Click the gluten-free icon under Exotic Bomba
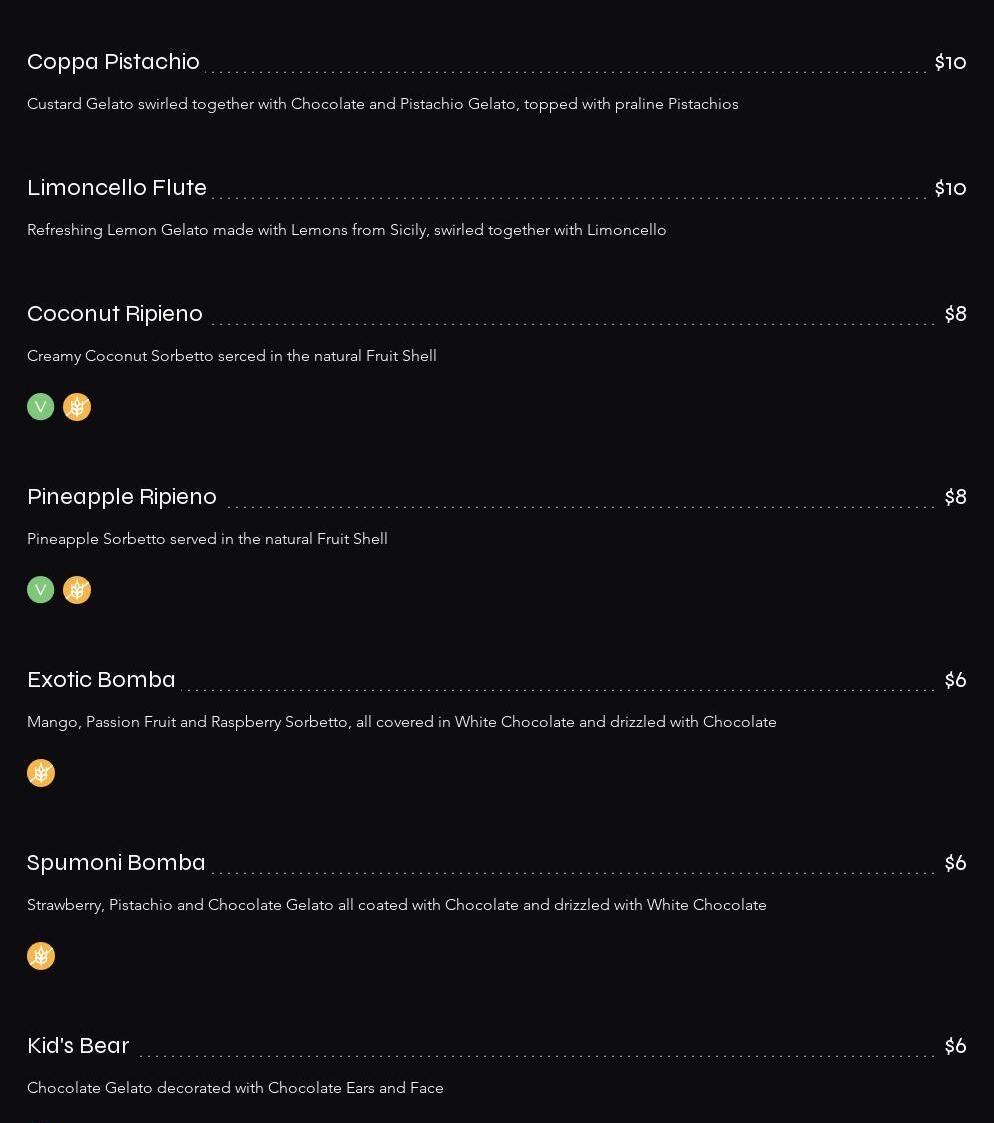The width and height of the screenshot is (994, 1123). point(41,773)
